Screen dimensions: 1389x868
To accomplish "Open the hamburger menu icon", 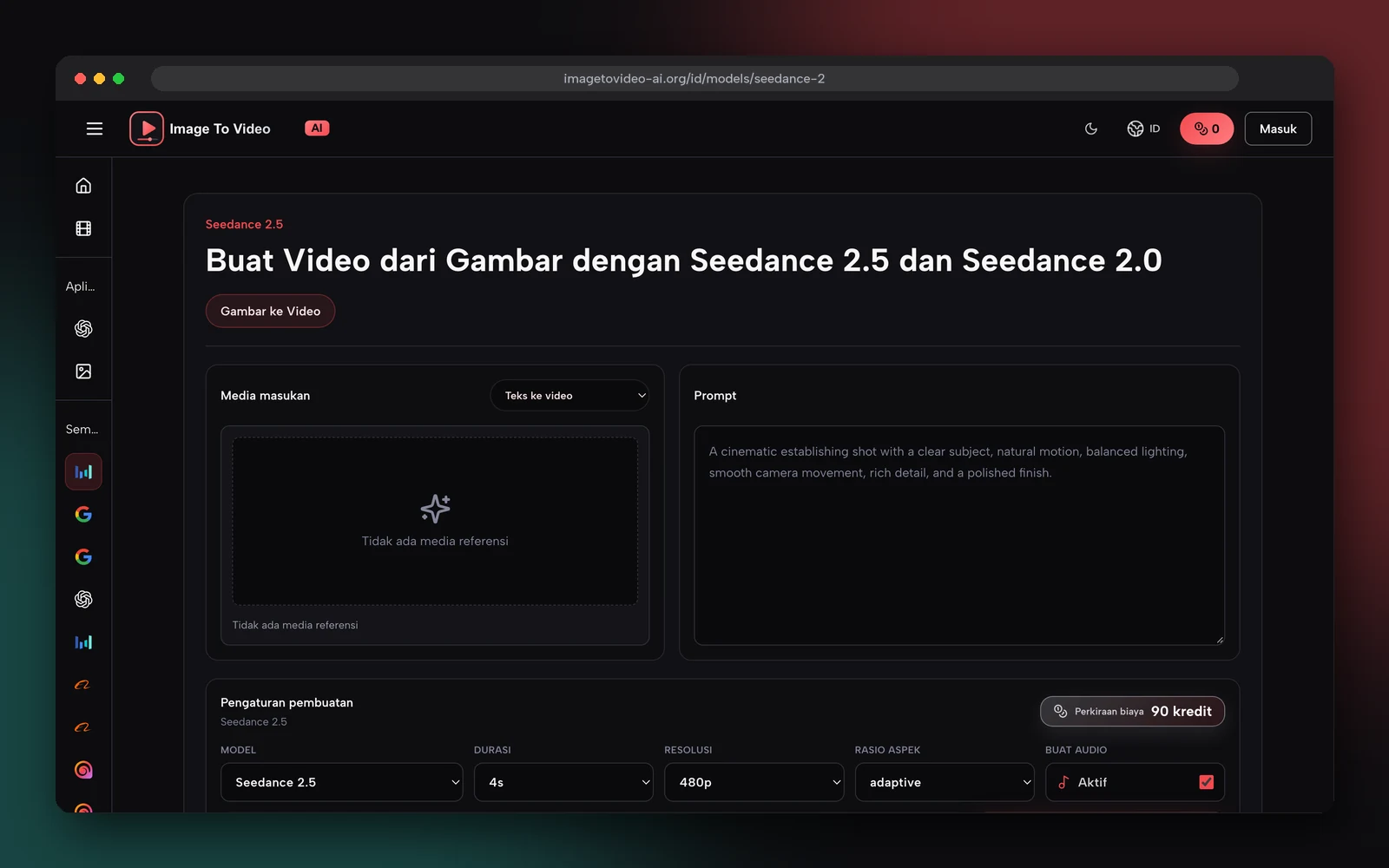I will tap(95, 128).
